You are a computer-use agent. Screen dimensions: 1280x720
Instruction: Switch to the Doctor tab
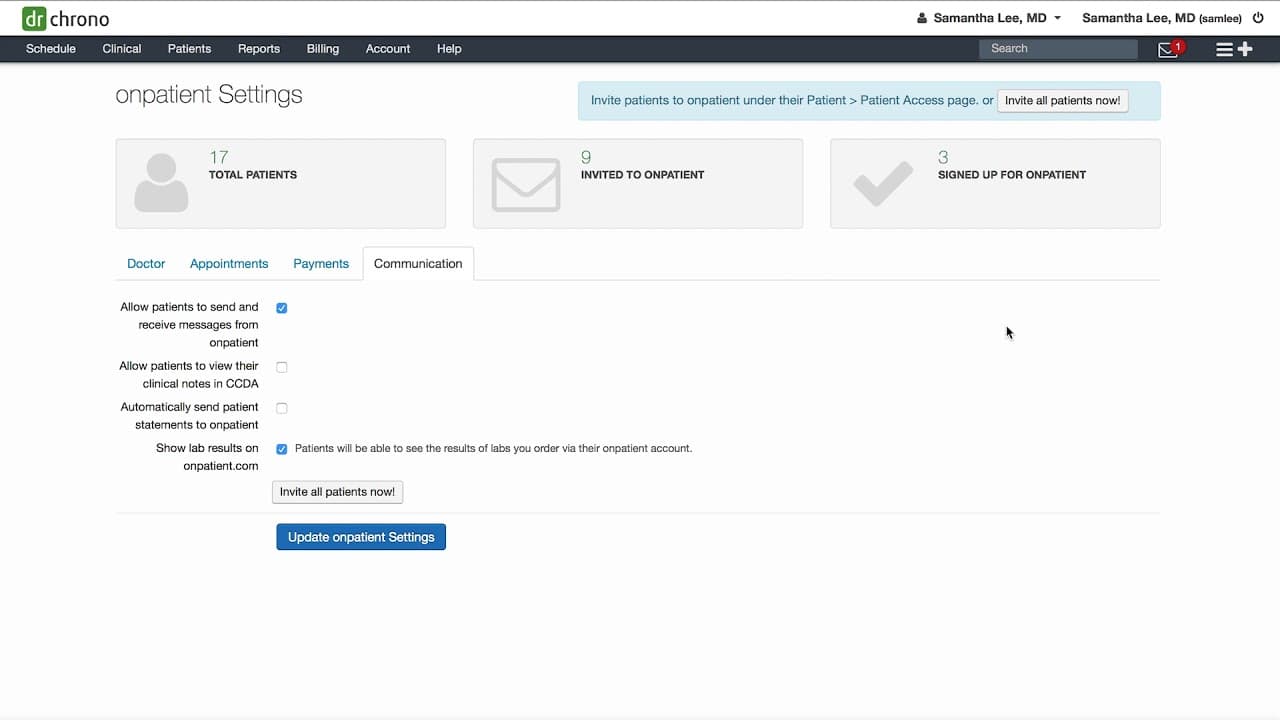click(x=146, y=264)
